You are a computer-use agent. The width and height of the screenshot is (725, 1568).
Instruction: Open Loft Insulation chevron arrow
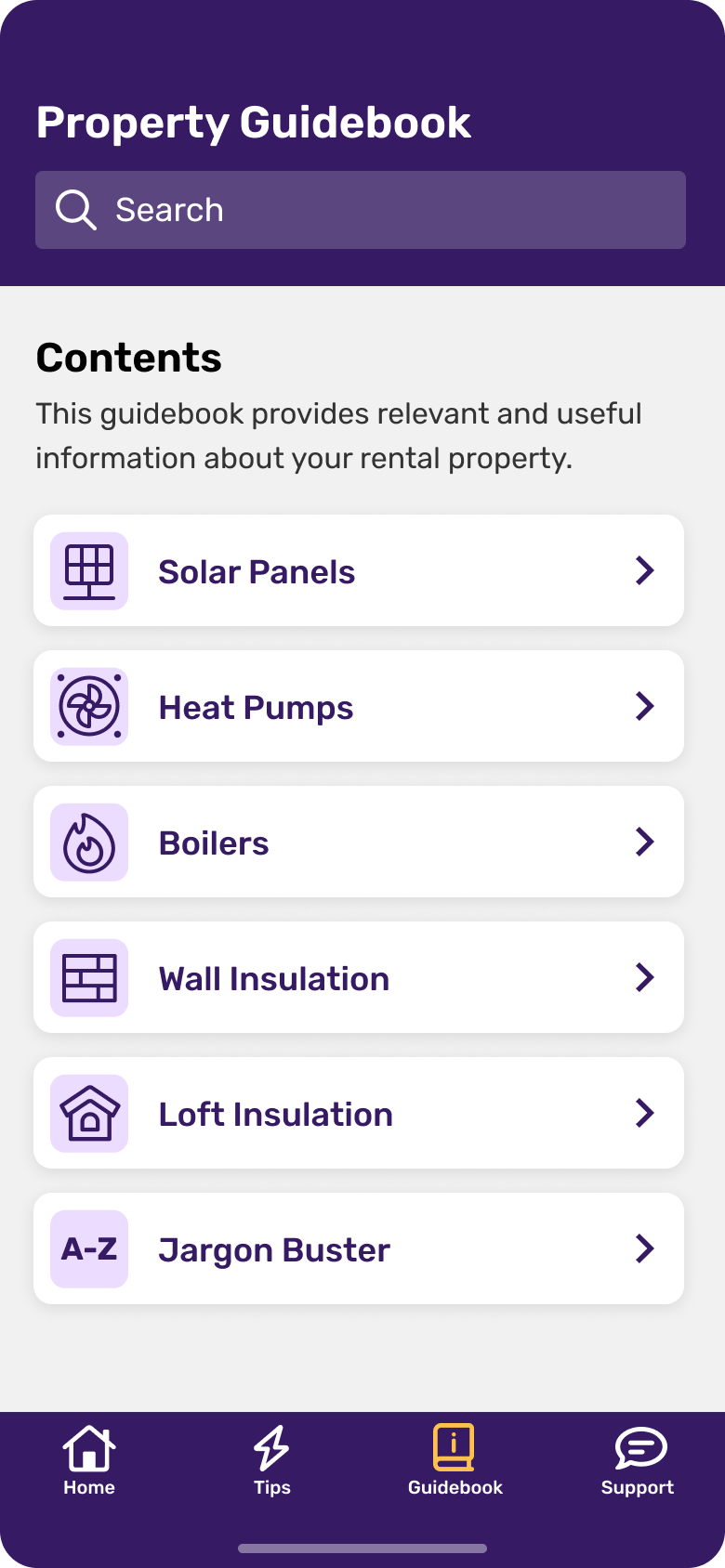[645, 1113]
